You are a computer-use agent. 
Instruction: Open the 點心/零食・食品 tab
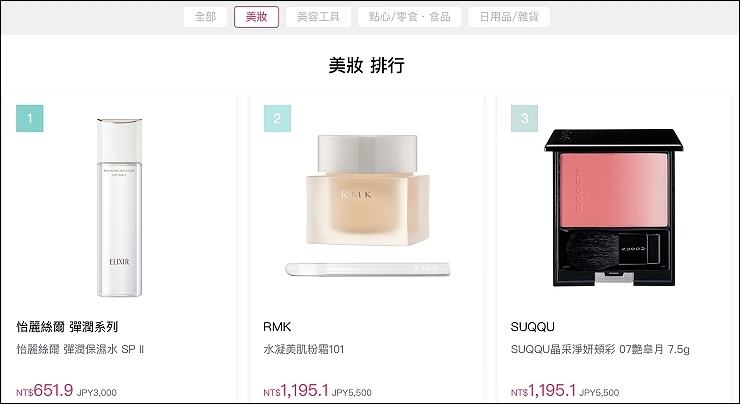[x=410, y=17]
